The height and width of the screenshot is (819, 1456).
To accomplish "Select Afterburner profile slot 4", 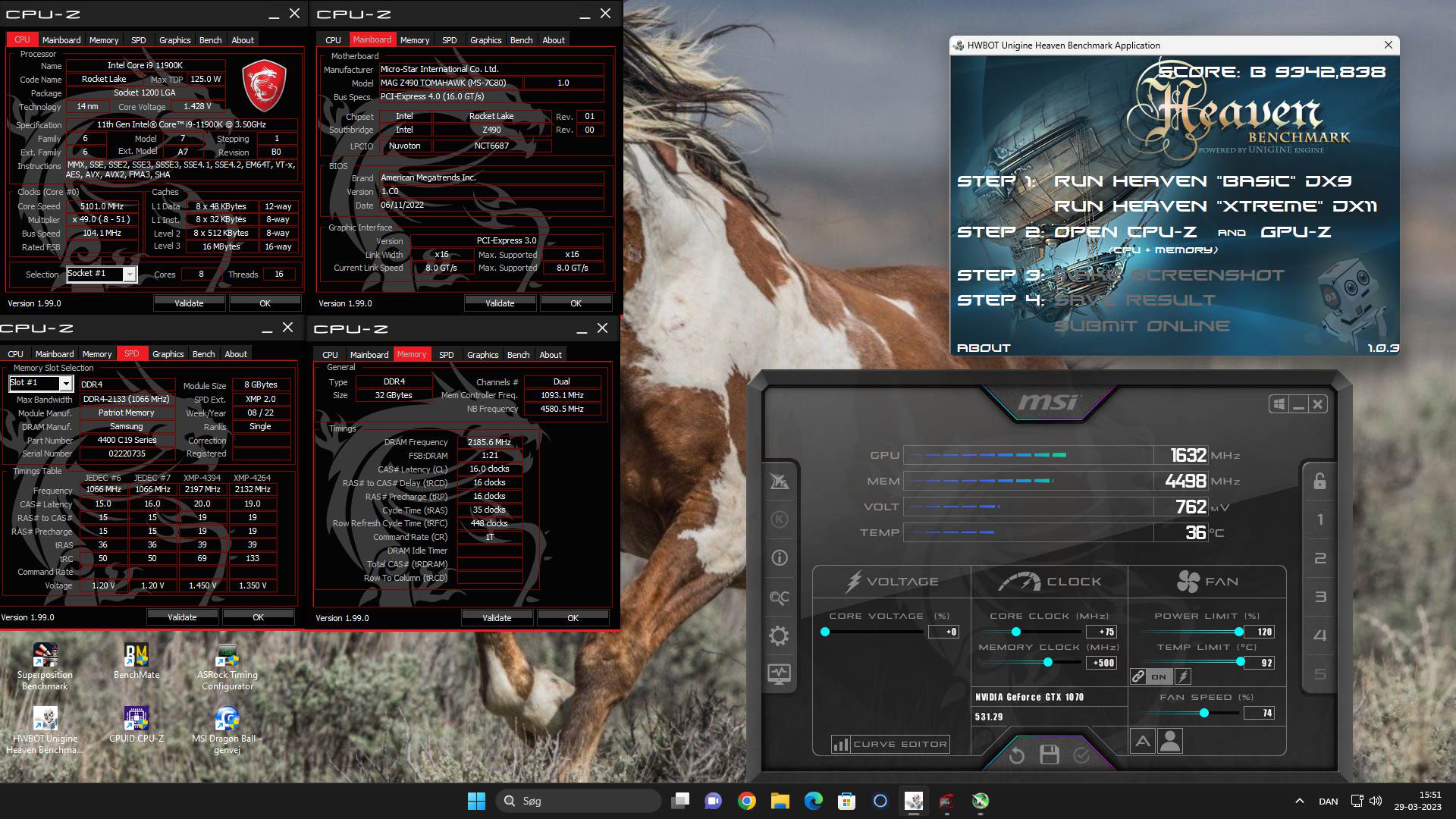I will tap(1319, 635).
